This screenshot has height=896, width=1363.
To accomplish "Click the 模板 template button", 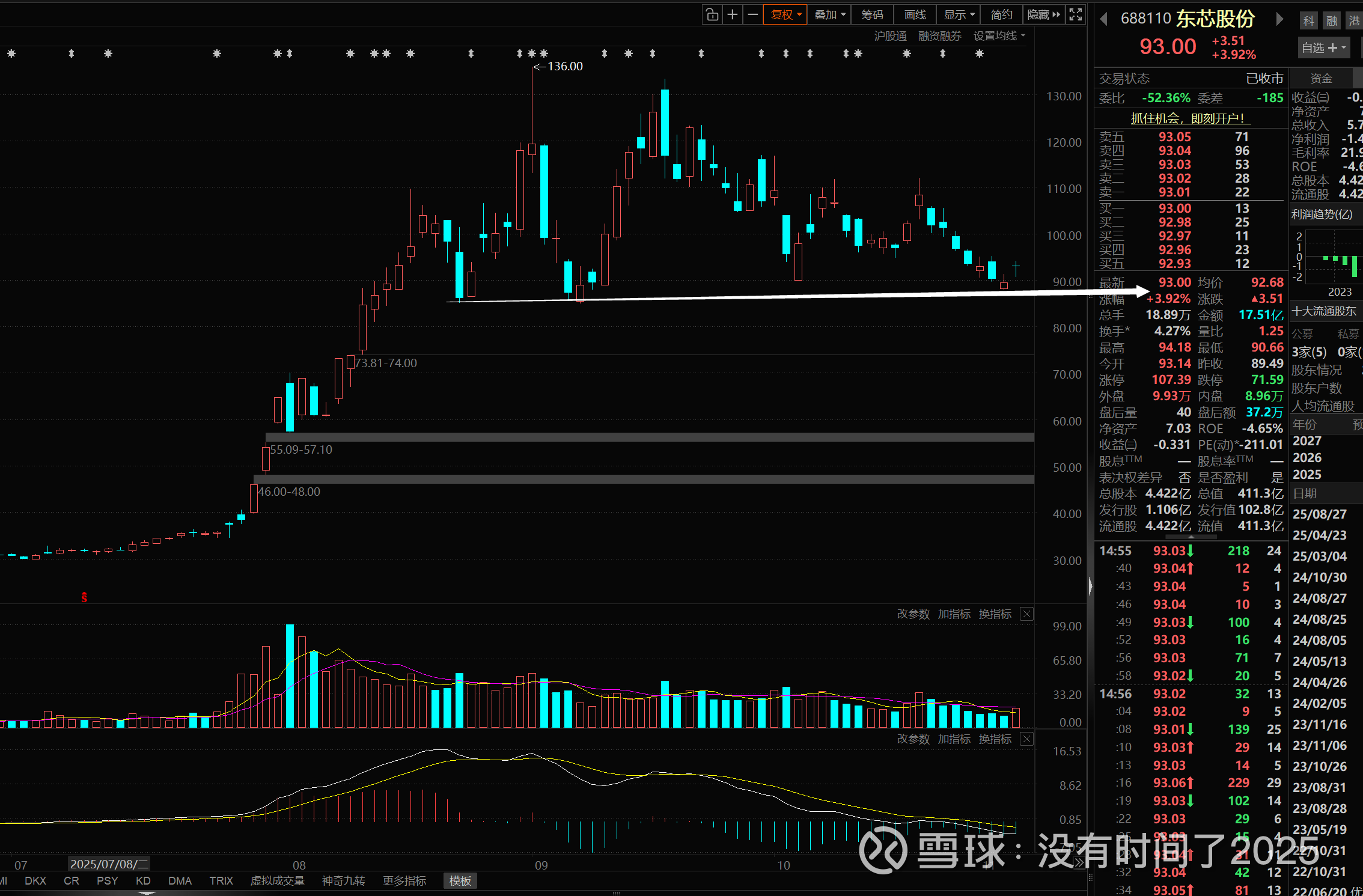I will [460, 880].
